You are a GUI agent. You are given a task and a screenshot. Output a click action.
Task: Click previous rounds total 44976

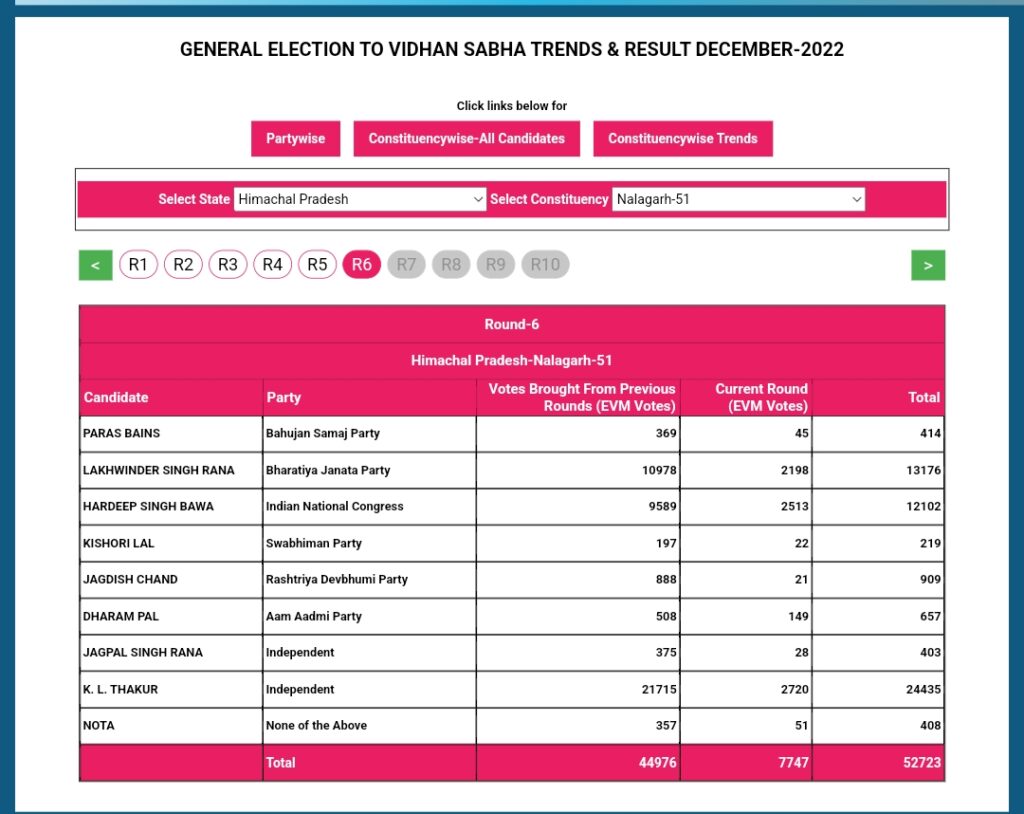658,762
